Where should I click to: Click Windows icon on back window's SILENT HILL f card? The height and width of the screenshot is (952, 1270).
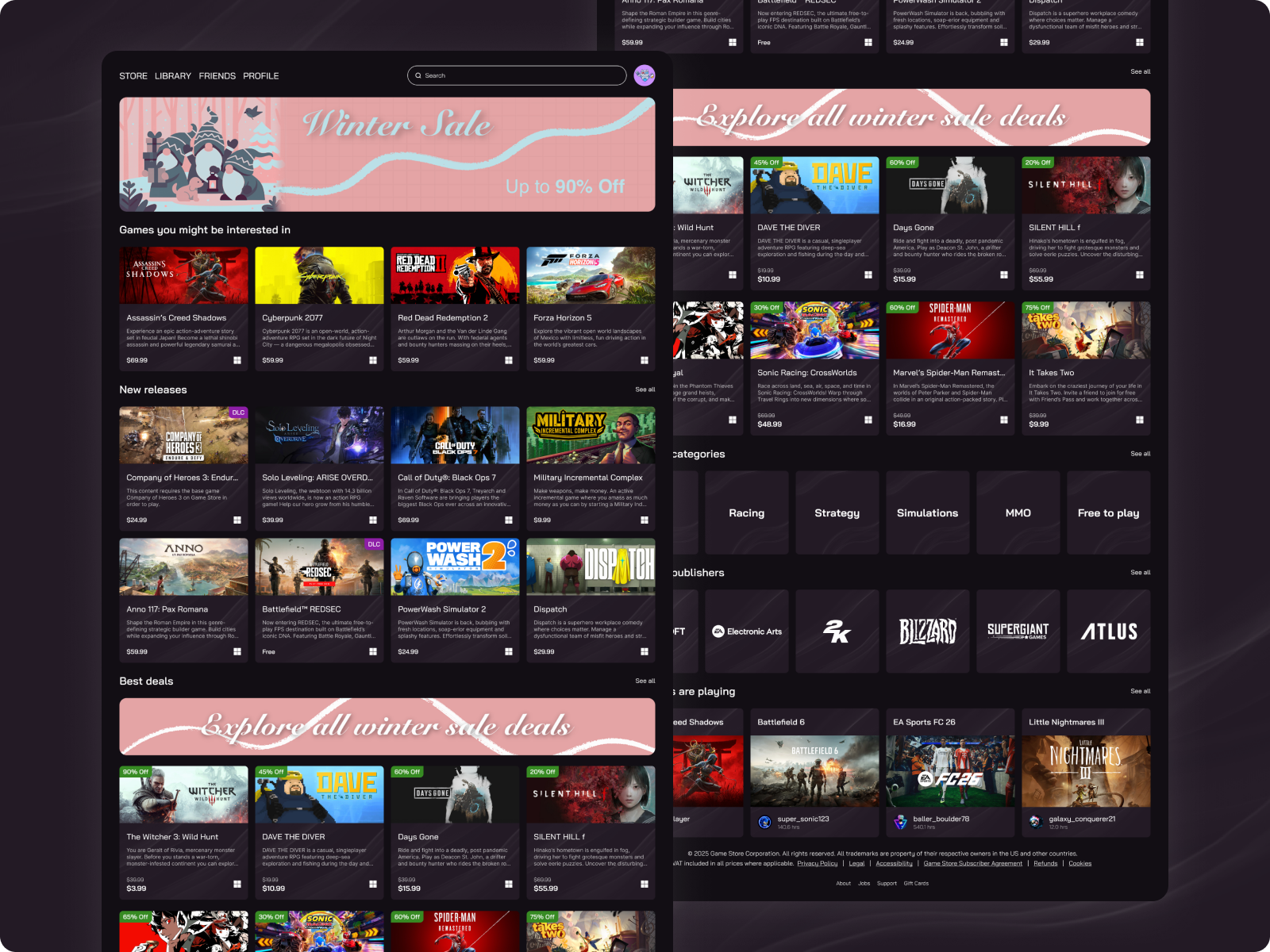tap(1140, 274)
